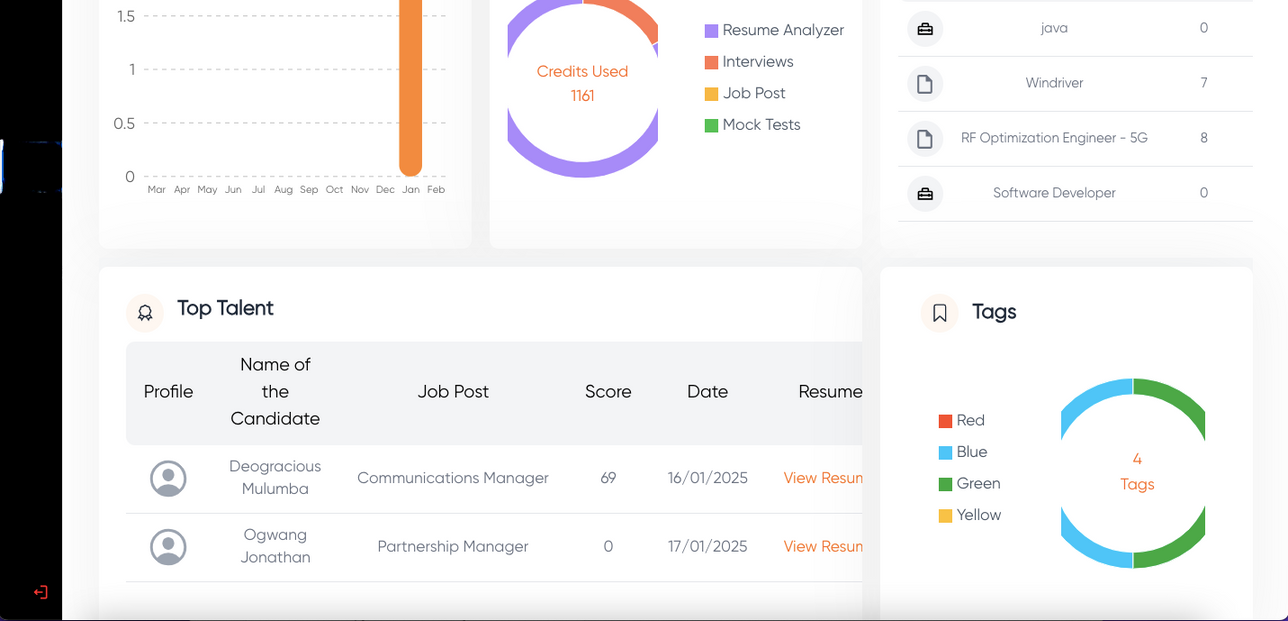Viewport: 1288px width, 621px height.
Task: Open Ogwang Jonathan's profile avatar
Action: (168, 547)
